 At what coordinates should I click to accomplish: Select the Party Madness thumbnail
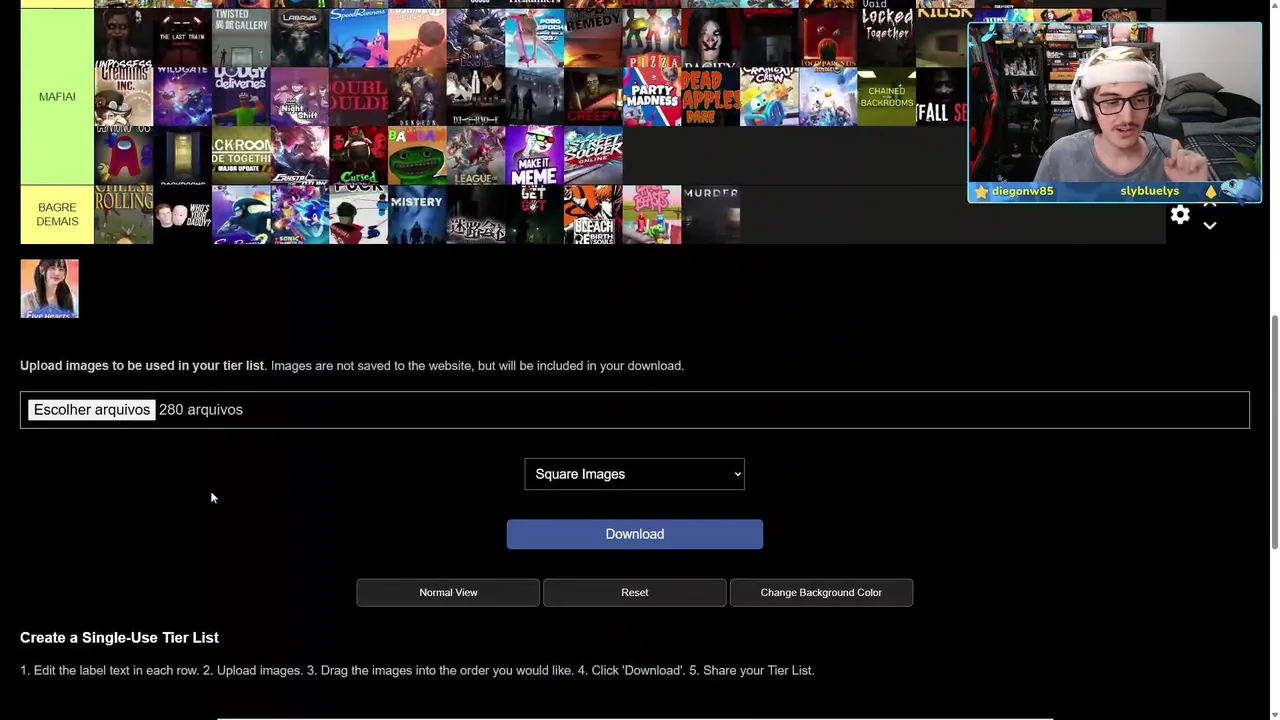(x=652, y=96)
